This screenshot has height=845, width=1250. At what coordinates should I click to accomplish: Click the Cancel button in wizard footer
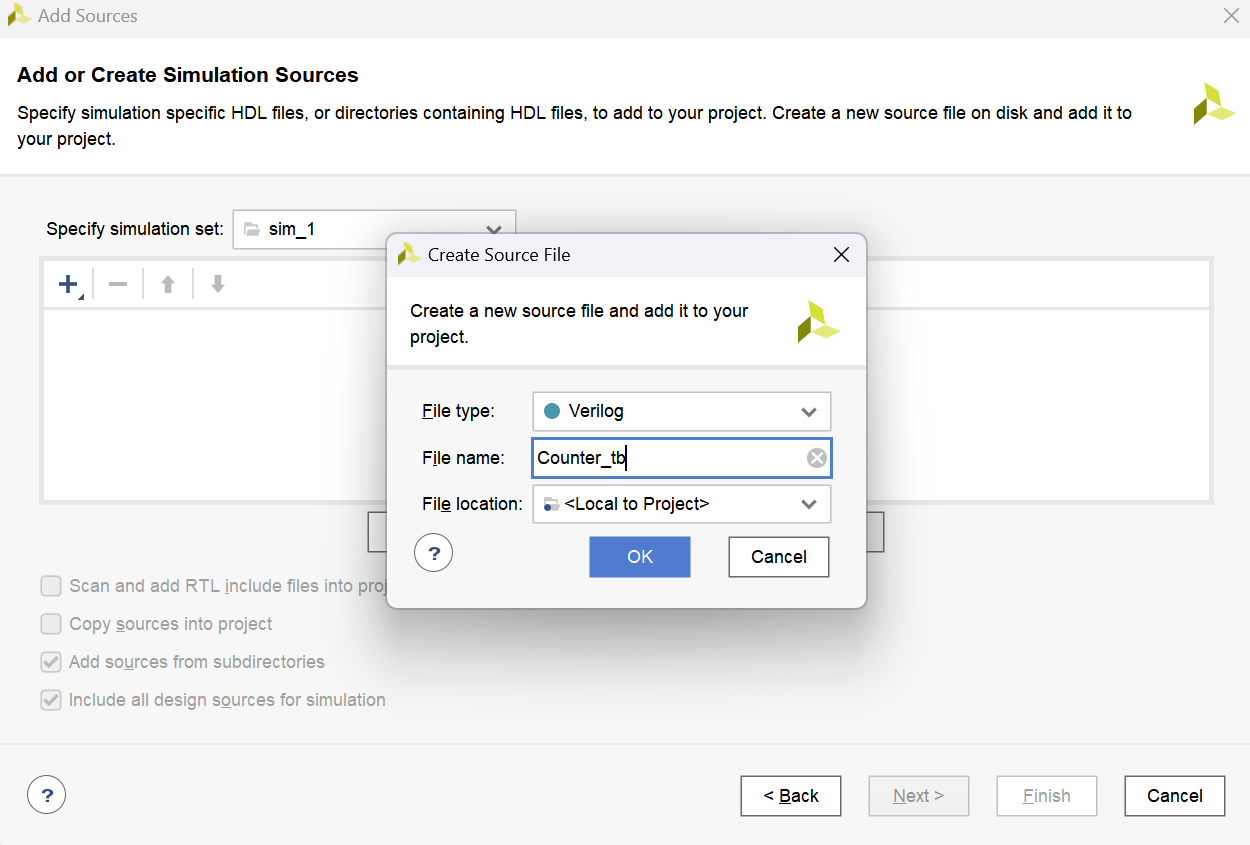(x=1174, y=796)
